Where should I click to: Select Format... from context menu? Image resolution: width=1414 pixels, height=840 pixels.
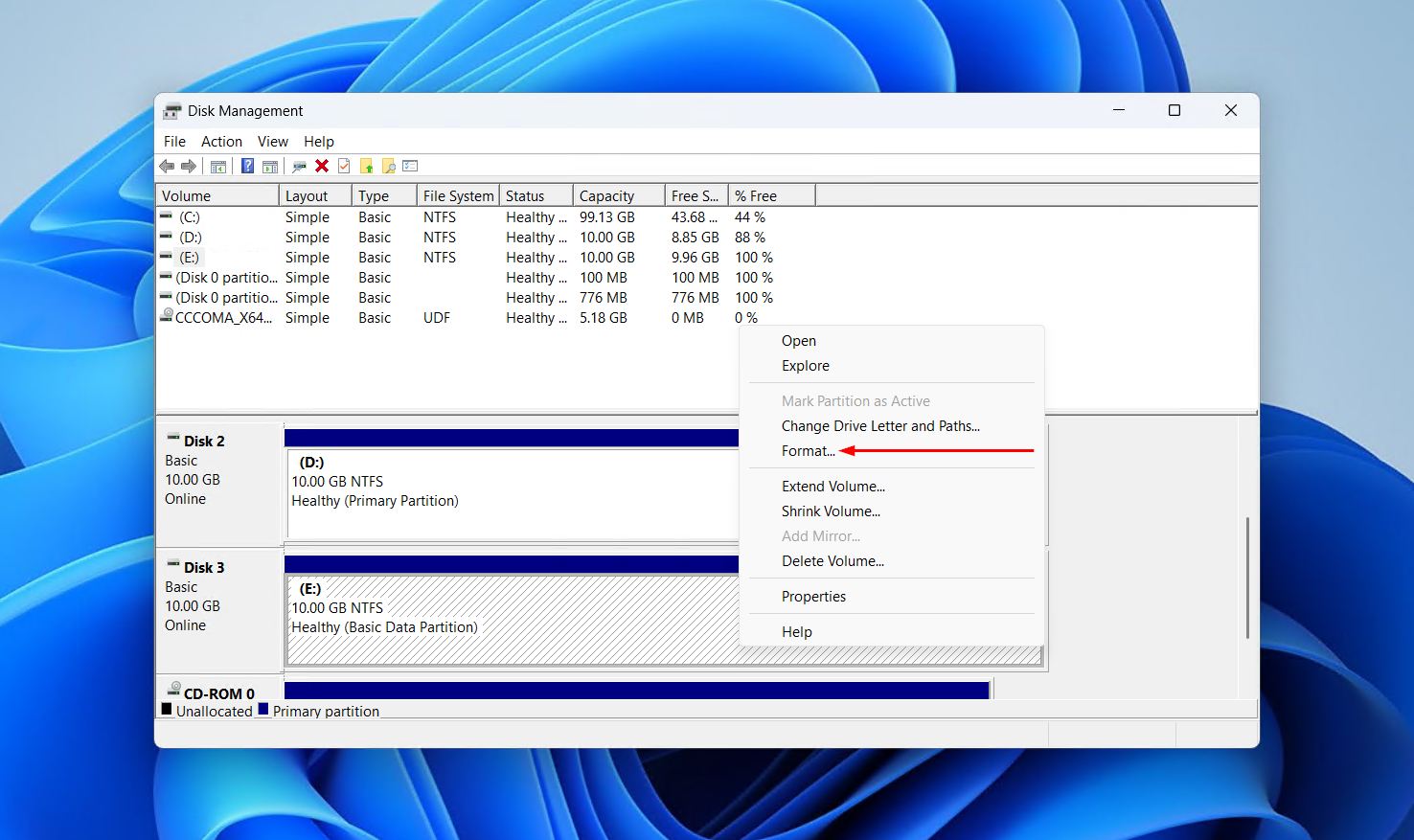891,451
